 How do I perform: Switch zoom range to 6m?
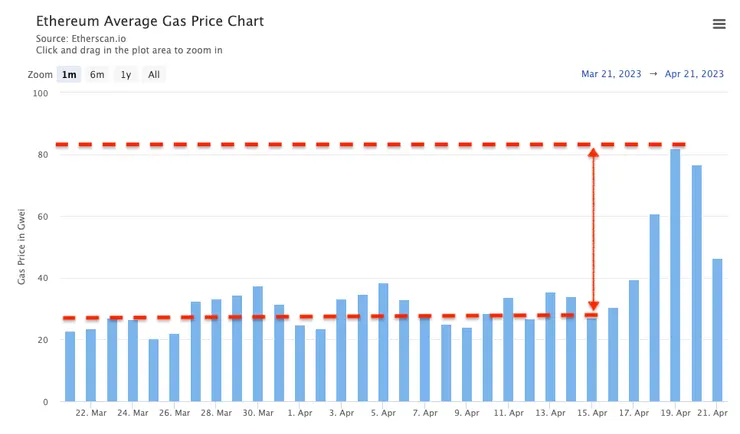click(x=97, y=74)
